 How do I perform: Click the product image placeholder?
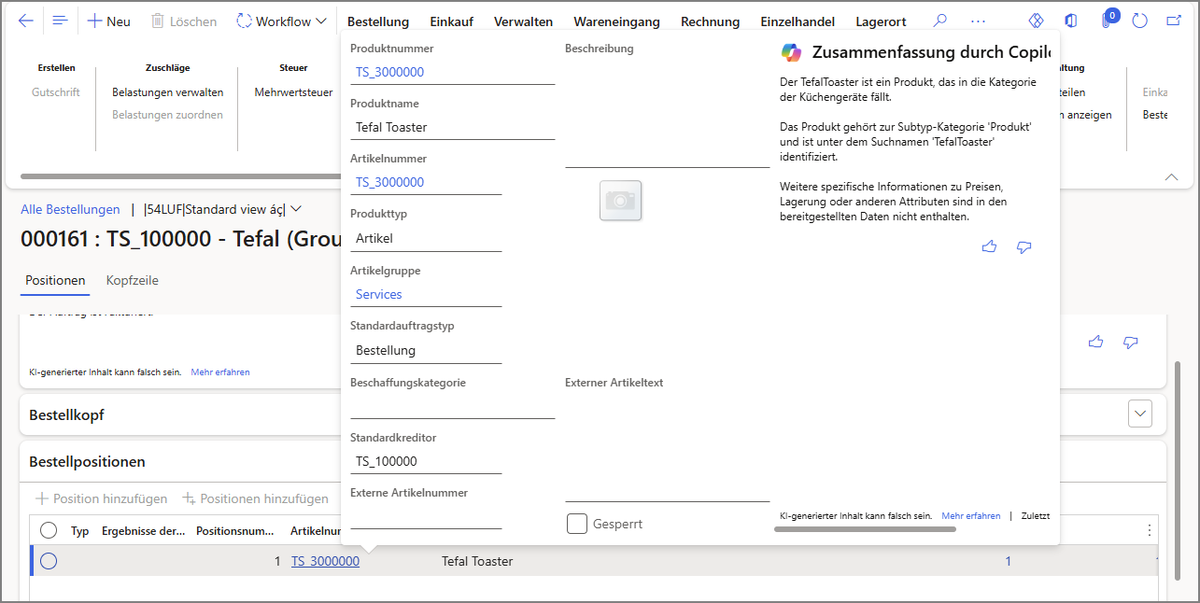(620, 200)
